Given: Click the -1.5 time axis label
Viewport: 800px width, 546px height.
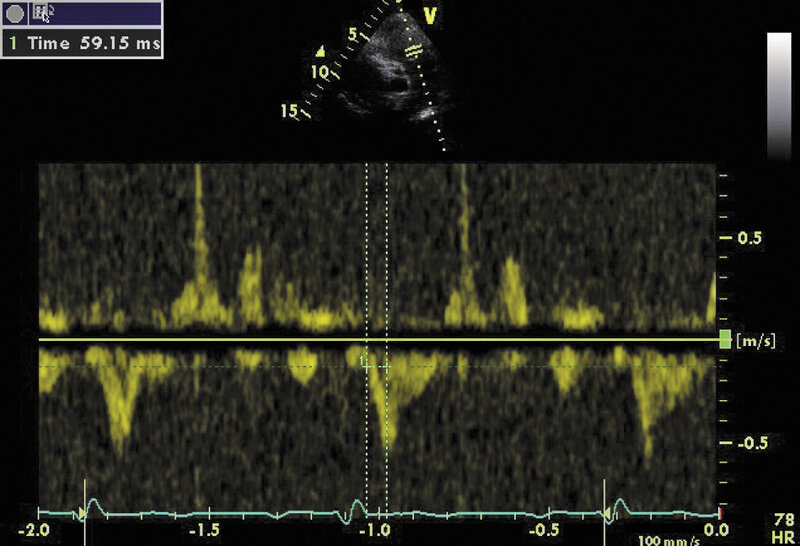Looking at the screenshot, I should click(x=204, y=531).
